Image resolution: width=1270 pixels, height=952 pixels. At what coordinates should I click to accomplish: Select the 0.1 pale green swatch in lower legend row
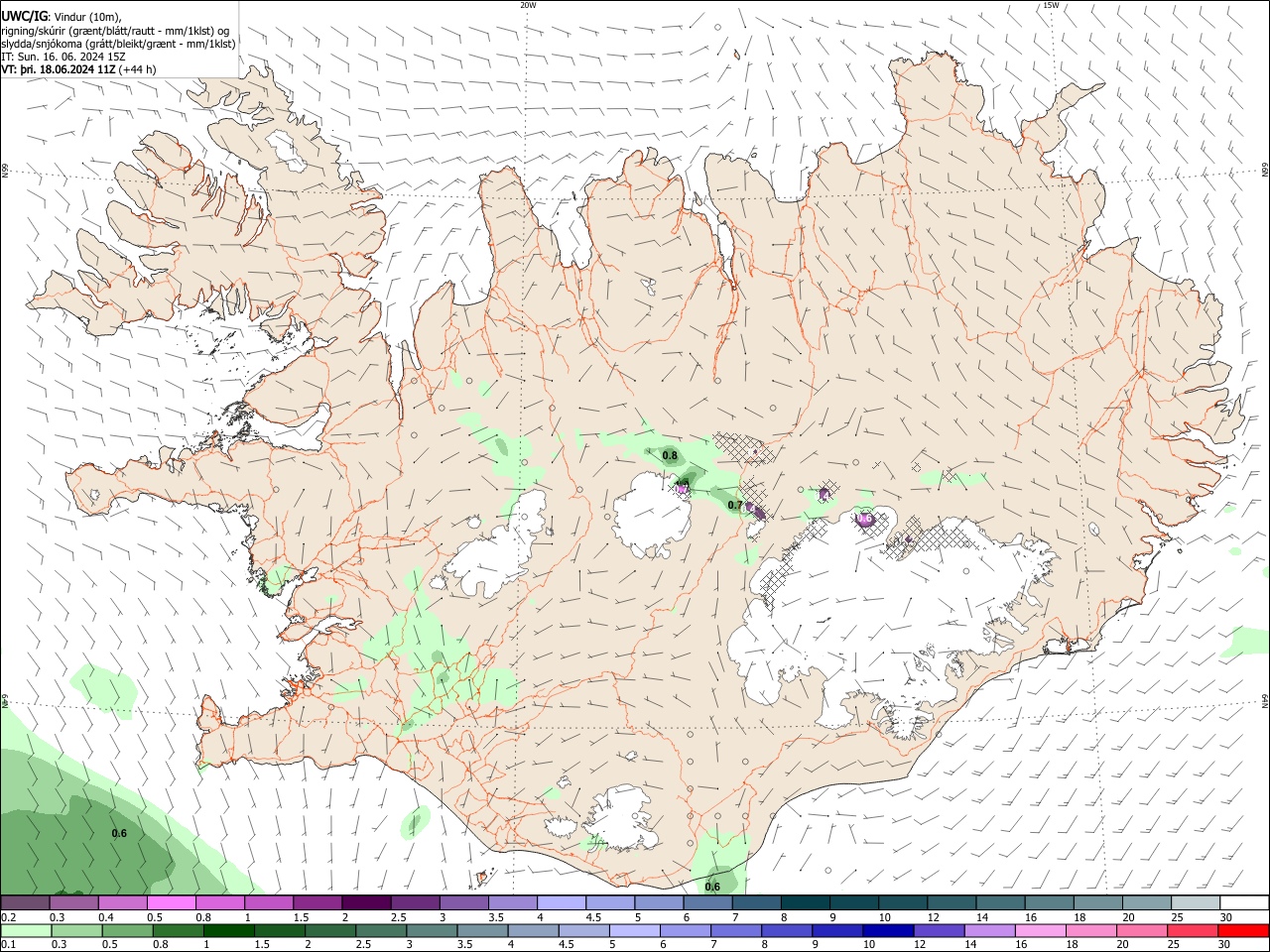[26, 930]
